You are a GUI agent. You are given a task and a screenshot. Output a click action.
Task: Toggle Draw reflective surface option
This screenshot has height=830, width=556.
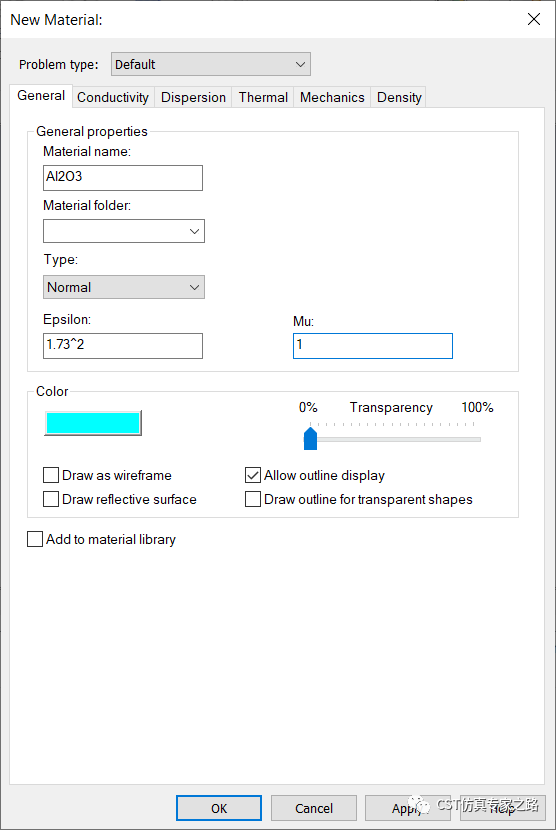point(51,499)
